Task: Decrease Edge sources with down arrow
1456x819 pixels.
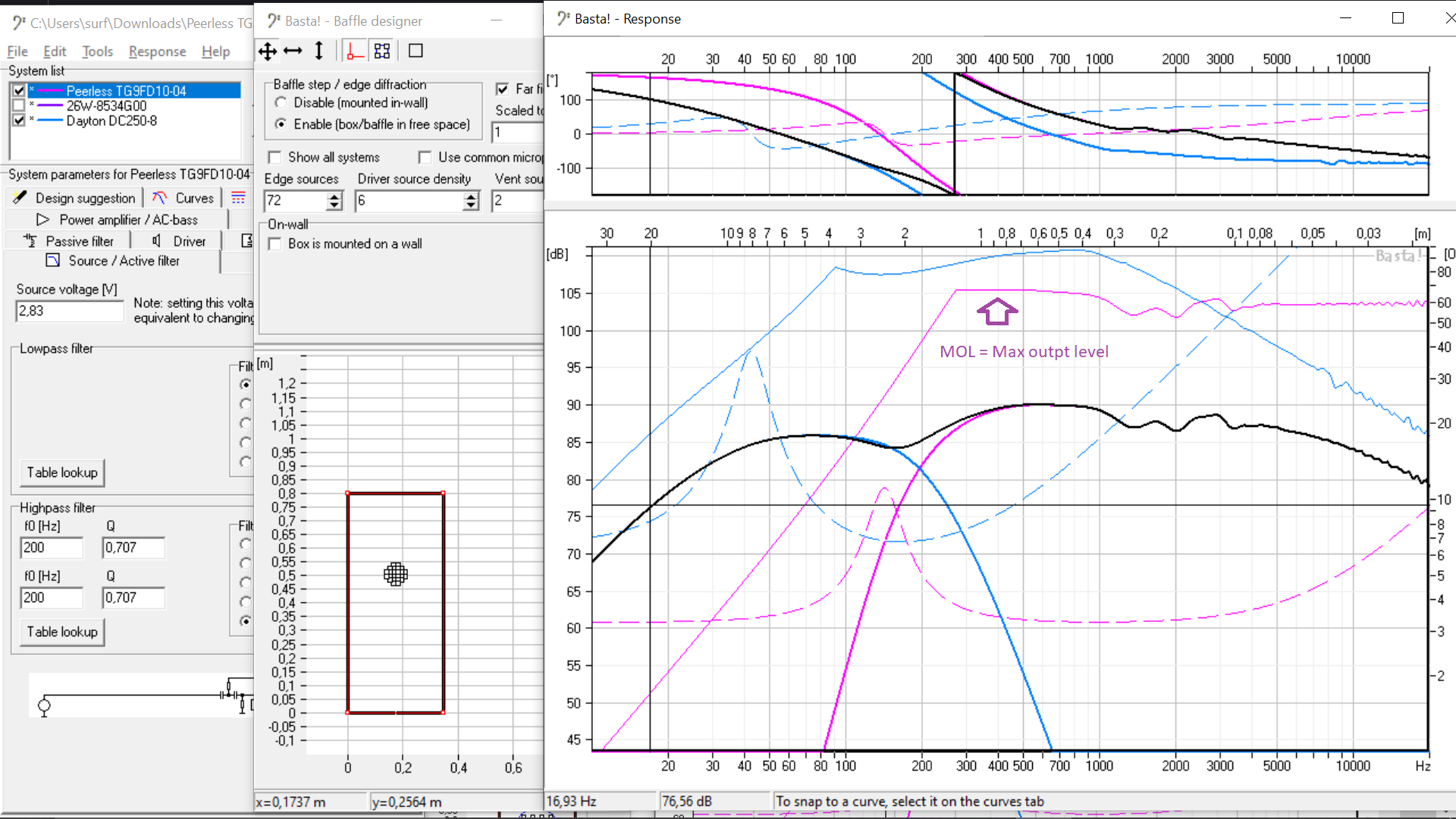Action: (334, 206)
